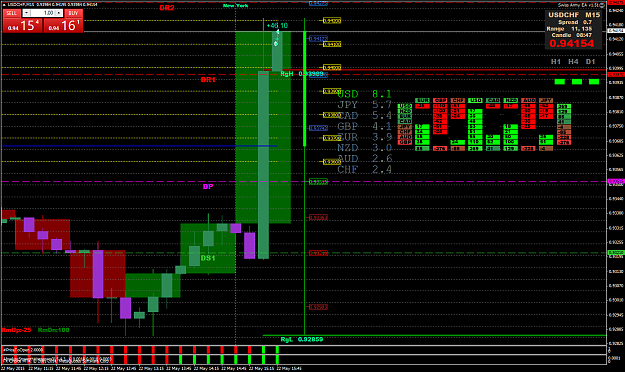Click the CAD column header in currency matrix
Screen dimensions: 625x372
click(493, 100)
